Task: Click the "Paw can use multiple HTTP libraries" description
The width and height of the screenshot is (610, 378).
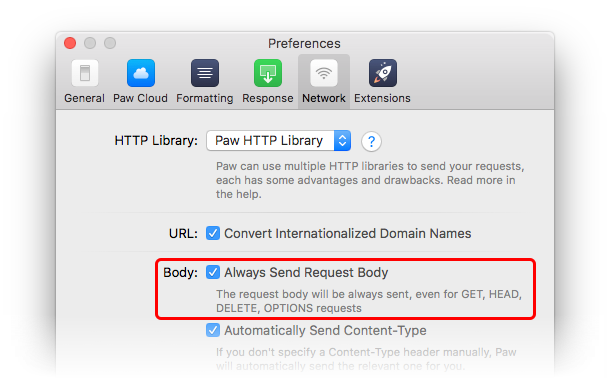Action: 370,180
